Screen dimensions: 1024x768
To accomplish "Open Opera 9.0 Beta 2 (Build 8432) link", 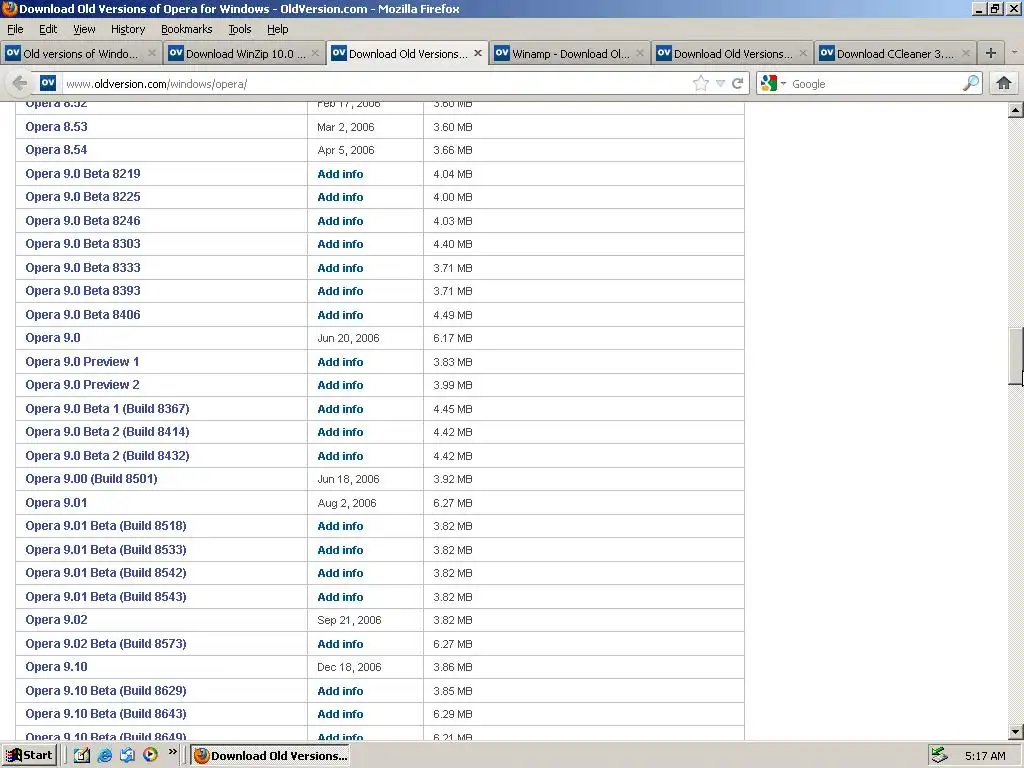I will click(x=107, y=455).
